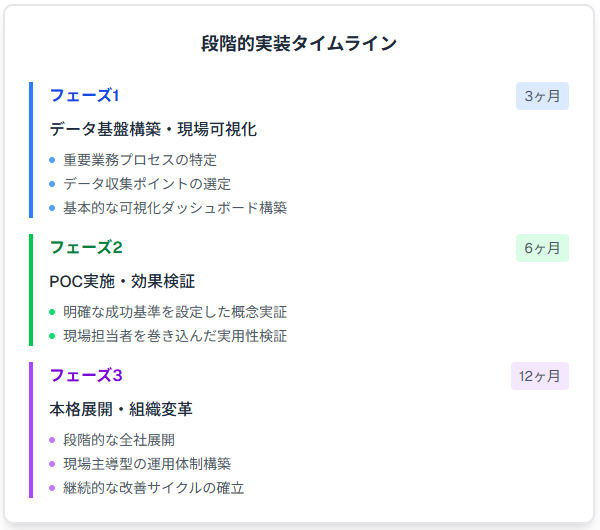
Task: Select 継続的な改善サイクルの確立 item
Action: point(154,488)
